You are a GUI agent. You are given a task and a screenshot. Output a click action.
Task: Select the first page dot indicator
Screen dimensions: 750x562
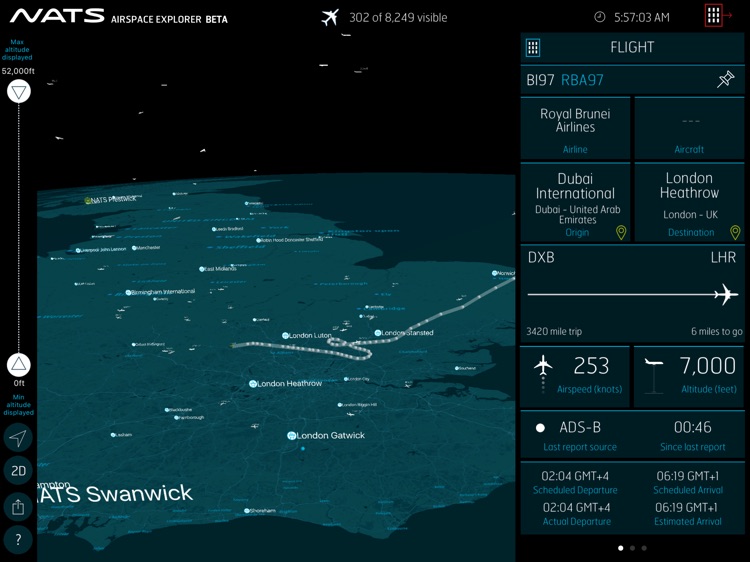(x=620, y=548)
